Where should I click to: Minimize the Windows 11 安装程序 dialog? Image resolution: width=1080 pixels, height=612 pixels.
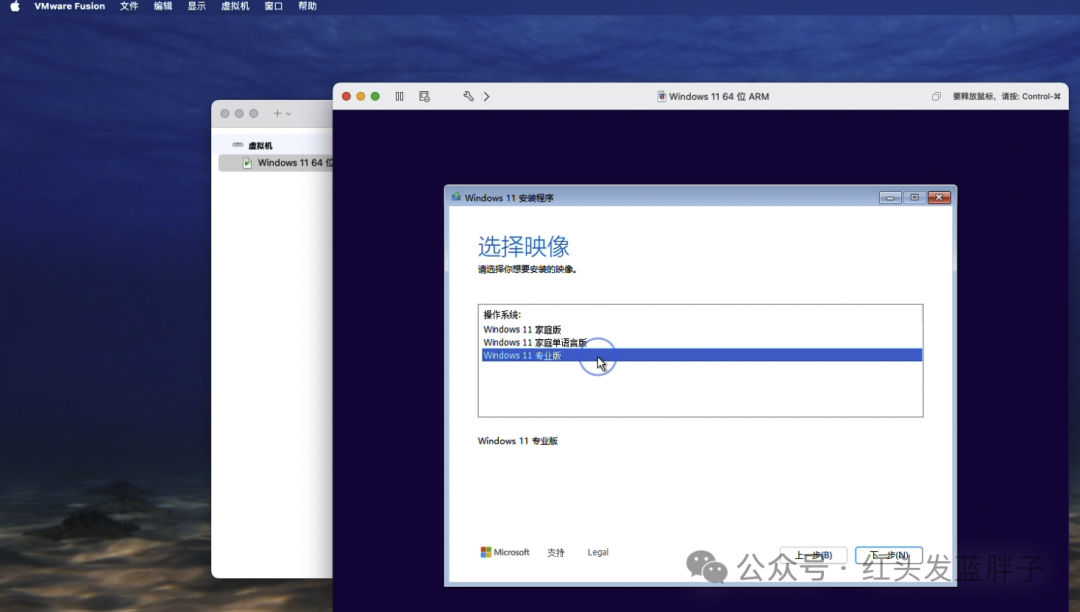coord(890,198)
